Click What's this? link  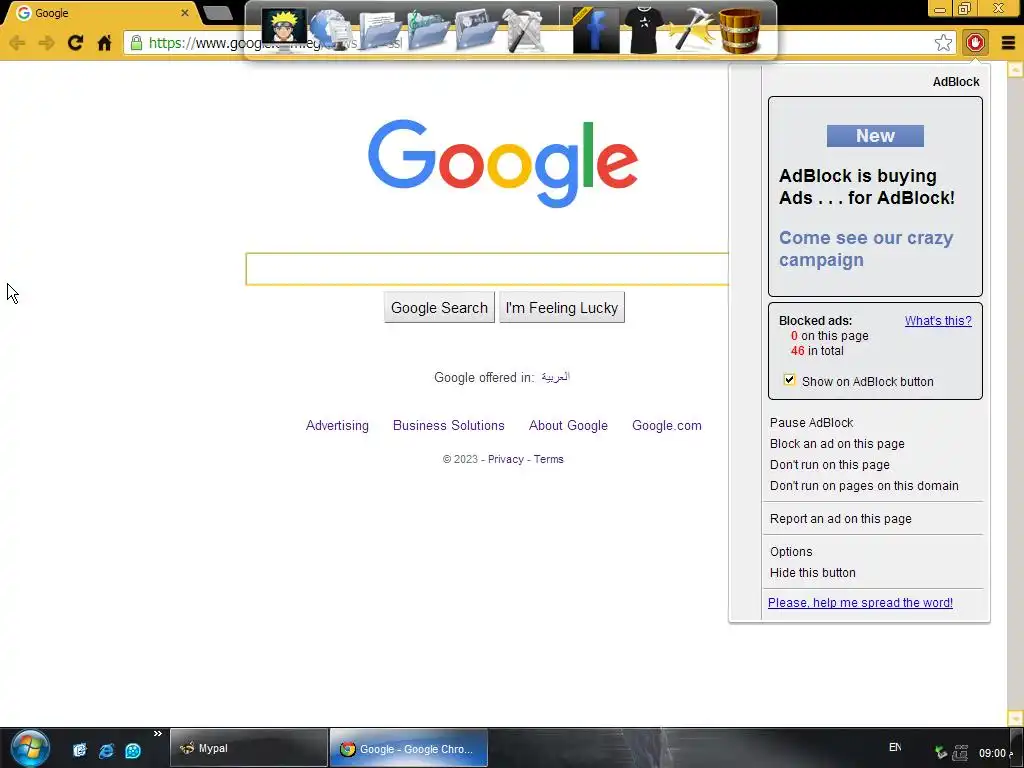click(x=938, y=321)
